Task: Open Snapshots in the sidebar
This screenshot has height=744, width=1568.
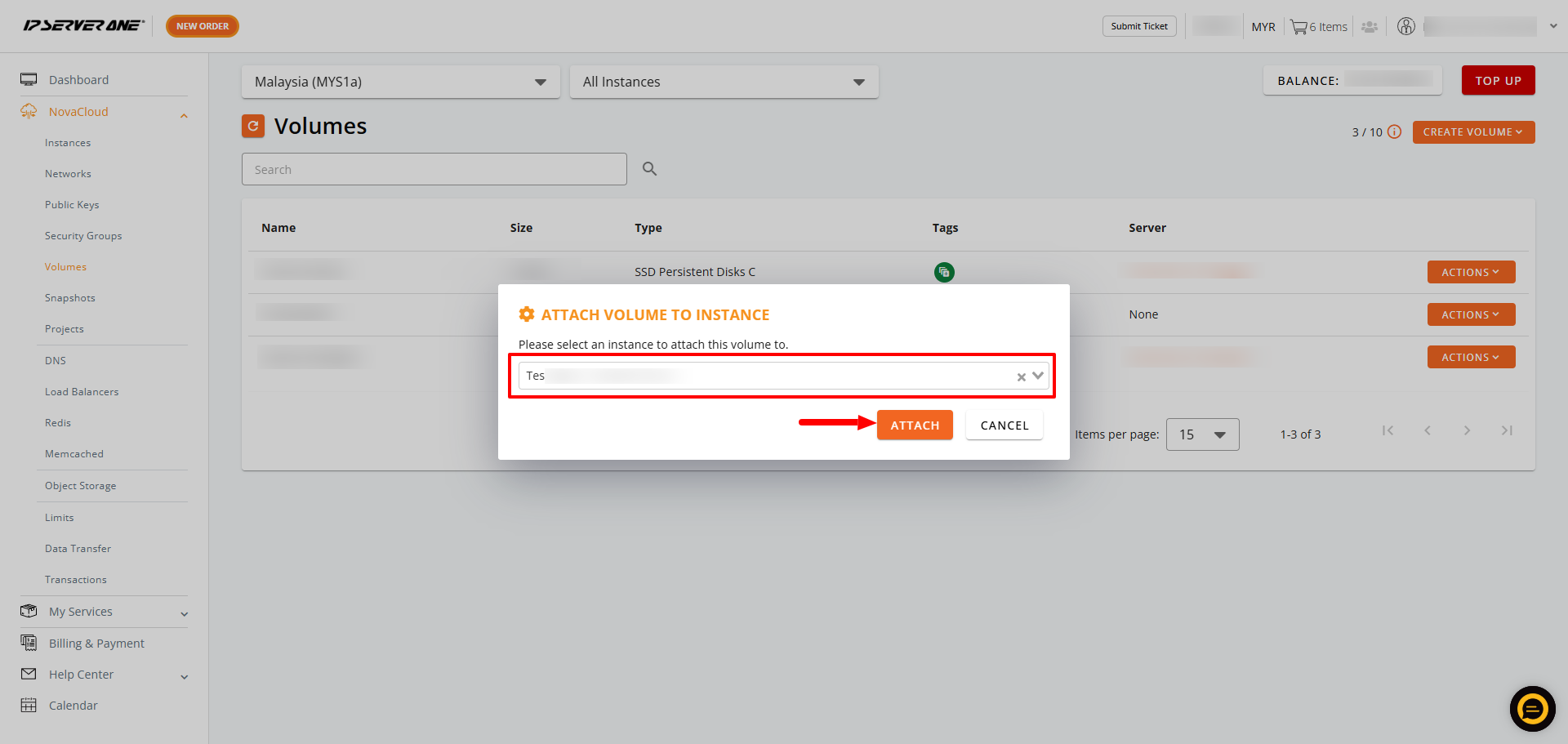Action: pyautogui.click(x=70, y=298)
